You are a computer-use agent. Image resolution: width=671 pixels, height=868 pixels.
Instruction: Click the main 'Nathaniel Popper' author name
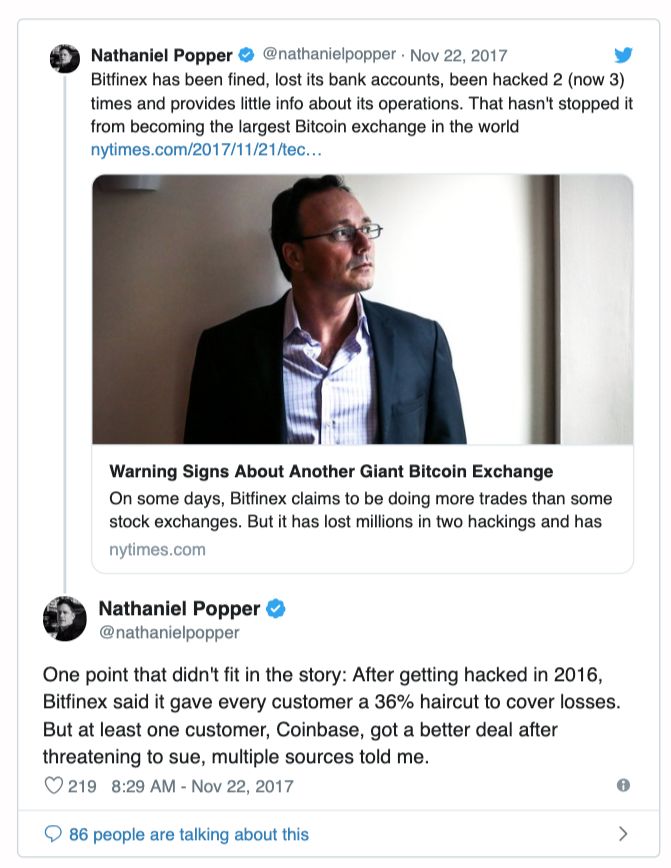[179, 609]
